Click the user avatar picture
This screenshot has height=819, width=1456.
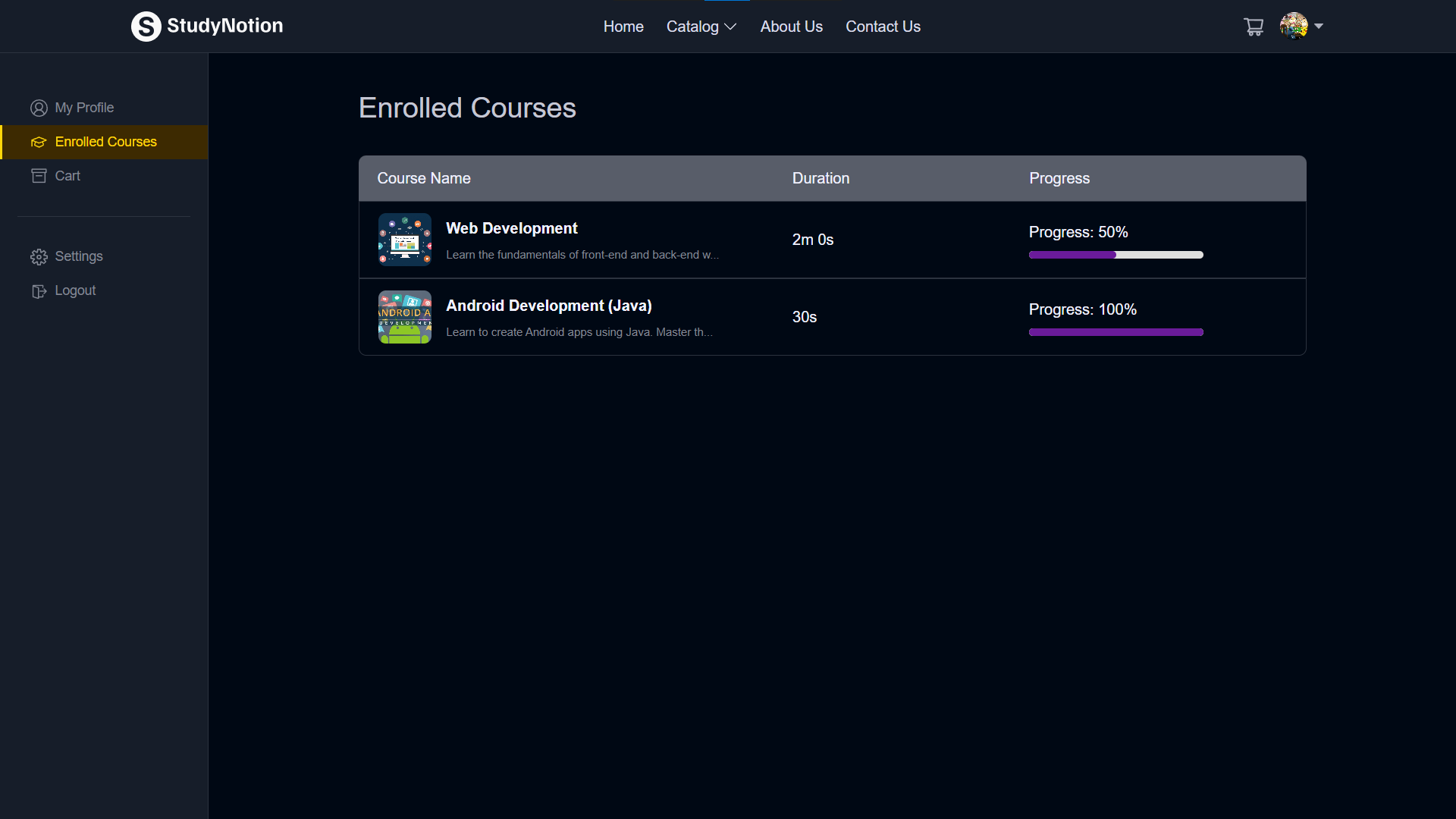point(1294,26)
